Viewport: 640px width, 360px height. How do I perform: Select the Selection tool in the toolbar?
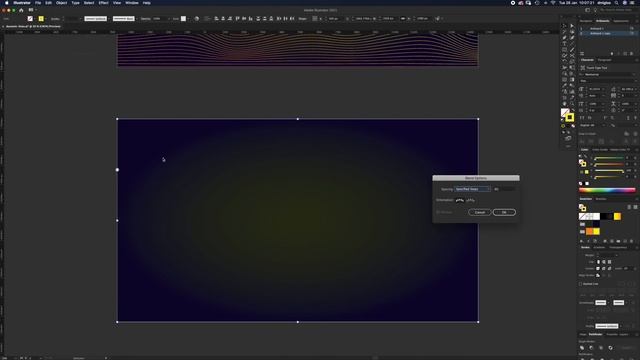point(564,26)
